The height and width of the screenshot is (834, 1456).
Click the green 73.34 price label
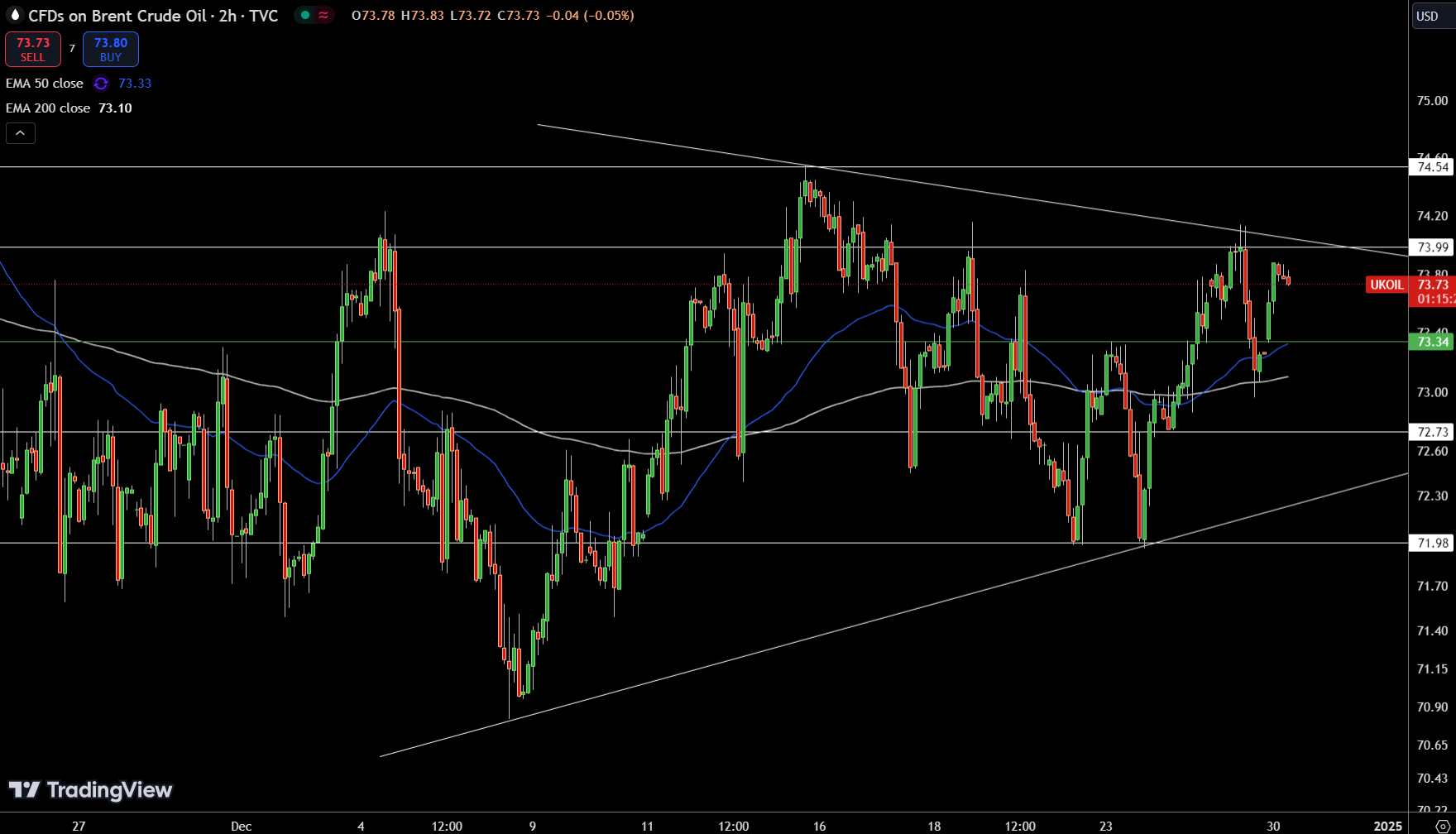[x=1432, y=342]
